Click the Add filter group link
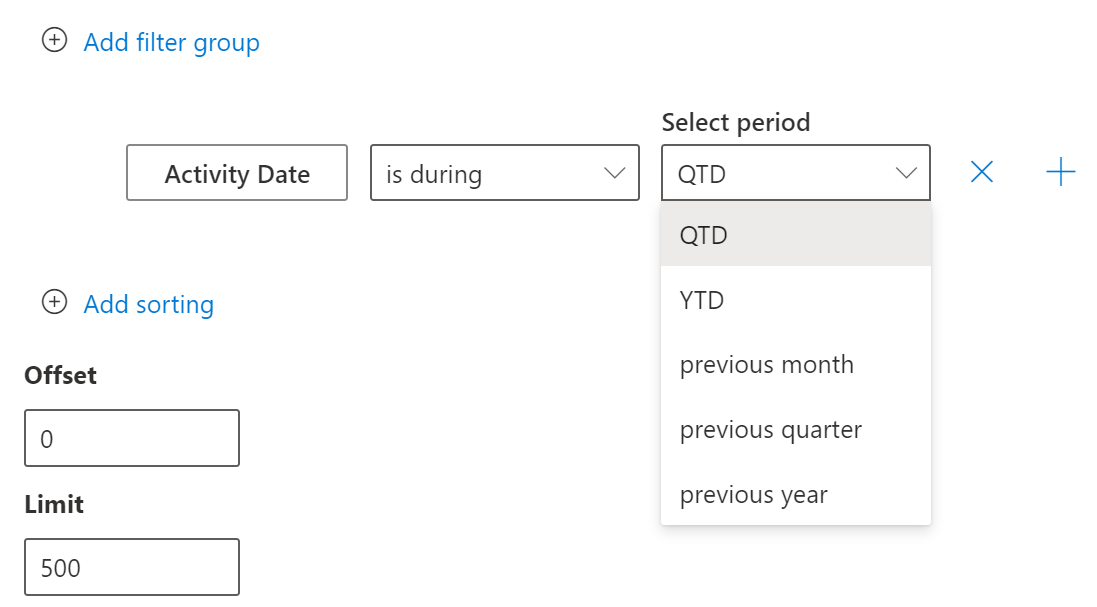This screenshot has height=607, width=1097. pyautogui.click(x=171, y=43)
